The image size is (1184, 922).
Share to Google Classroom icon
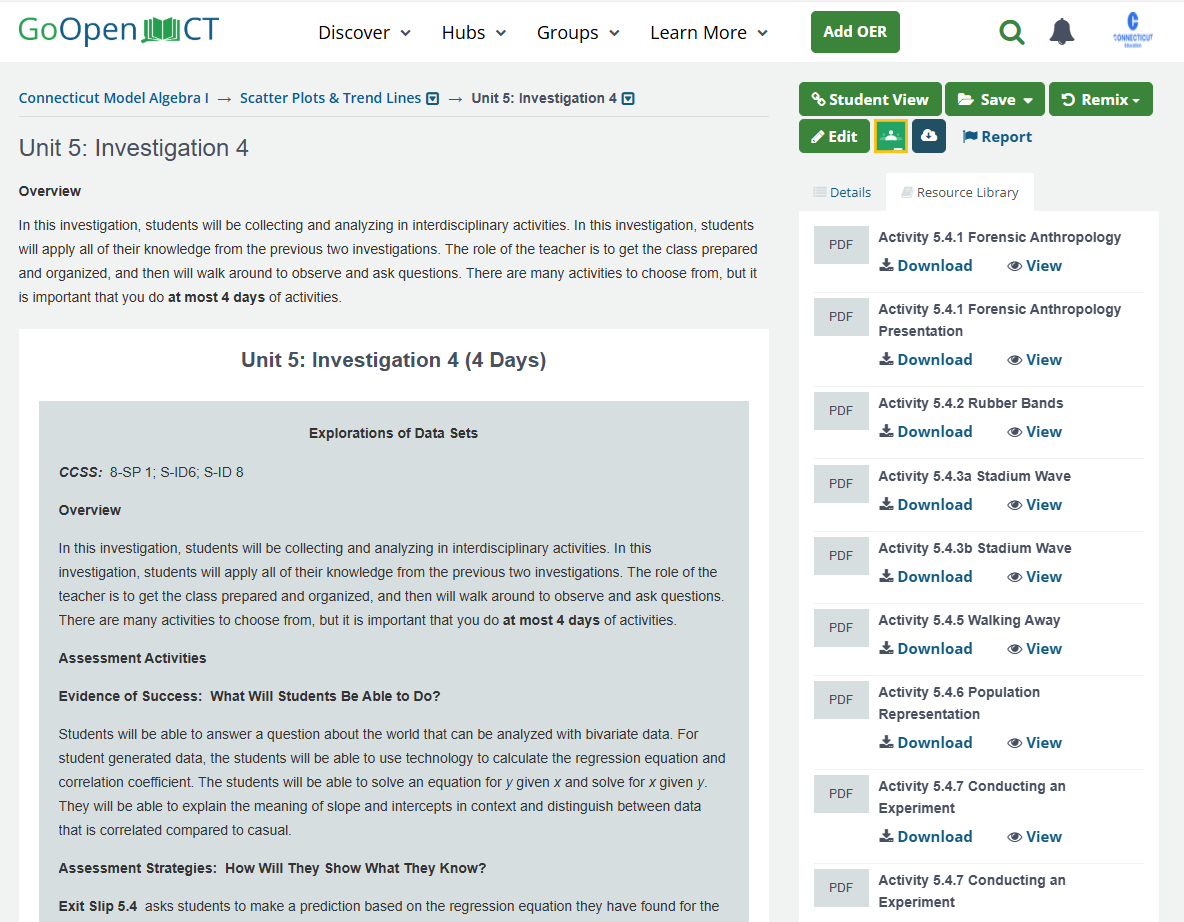[890, 136]
